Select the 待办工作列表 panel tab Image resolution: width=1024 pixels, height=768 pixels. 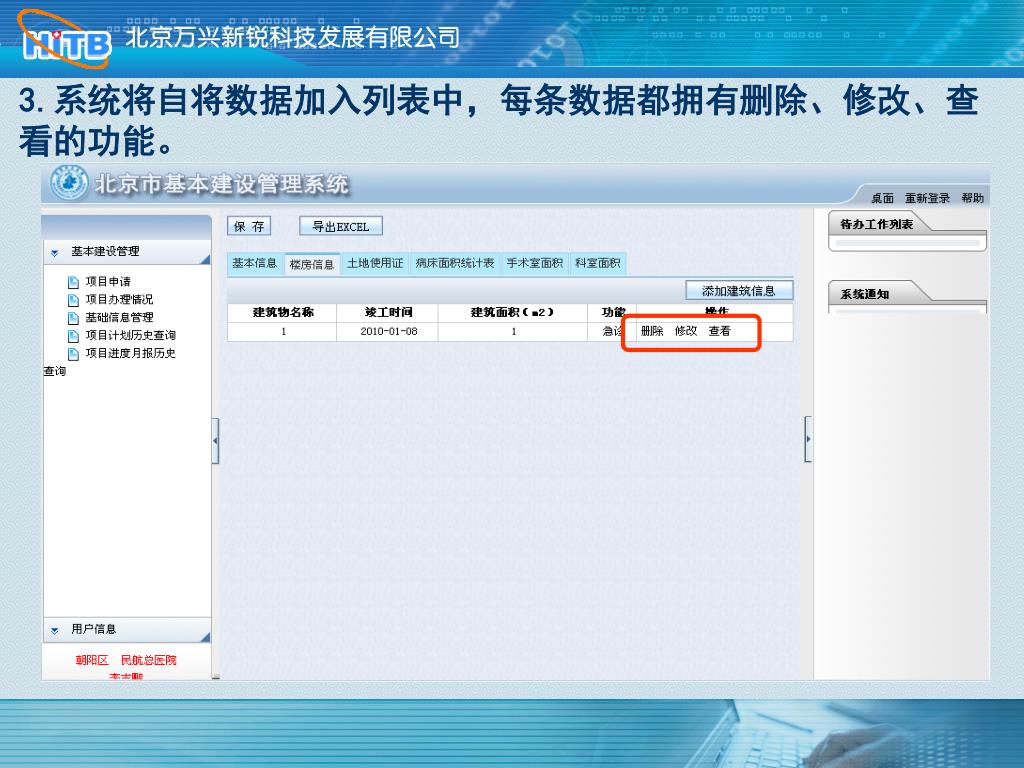tap(876, 224)
